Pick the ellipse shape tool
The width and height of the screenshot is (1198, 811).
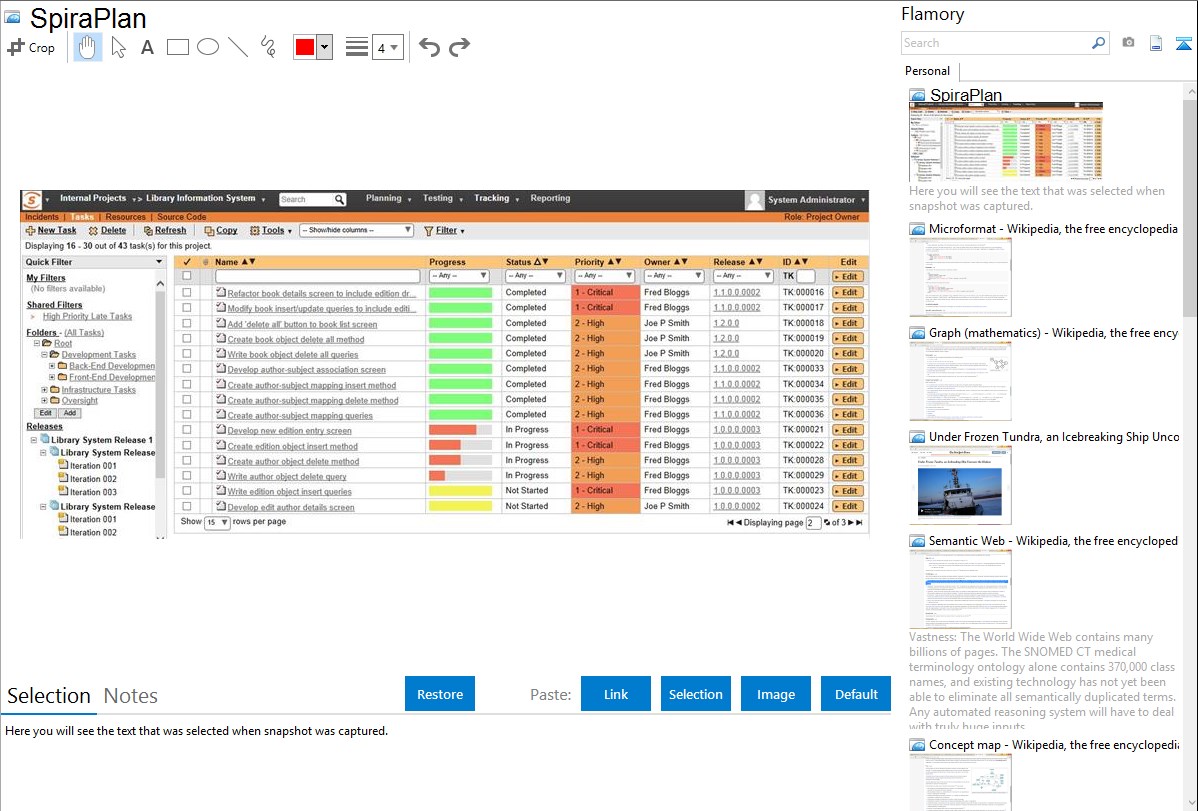208,47
